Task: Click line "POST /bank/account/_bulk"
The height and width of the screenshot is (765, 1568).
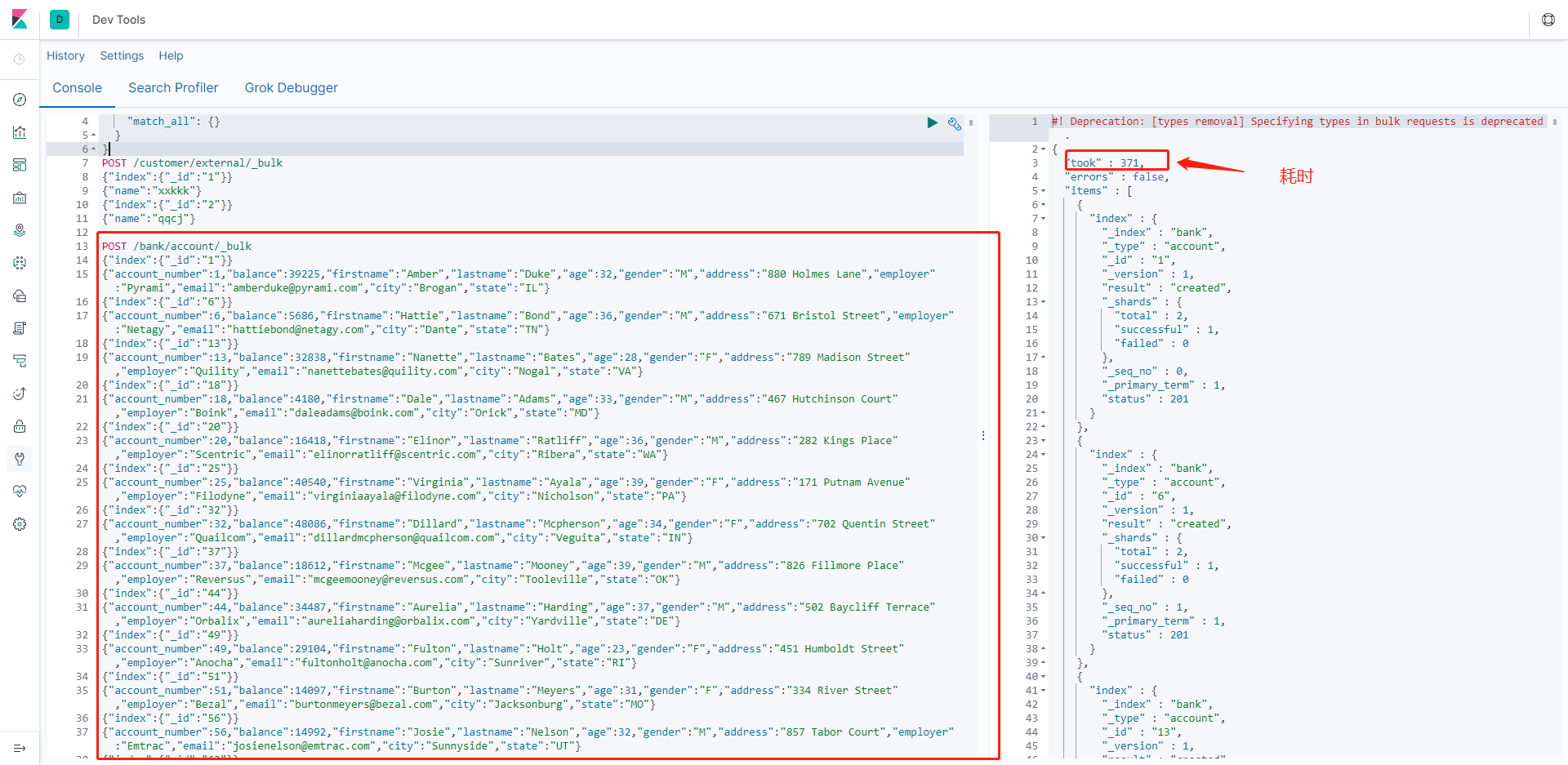Action: [176, 247]
